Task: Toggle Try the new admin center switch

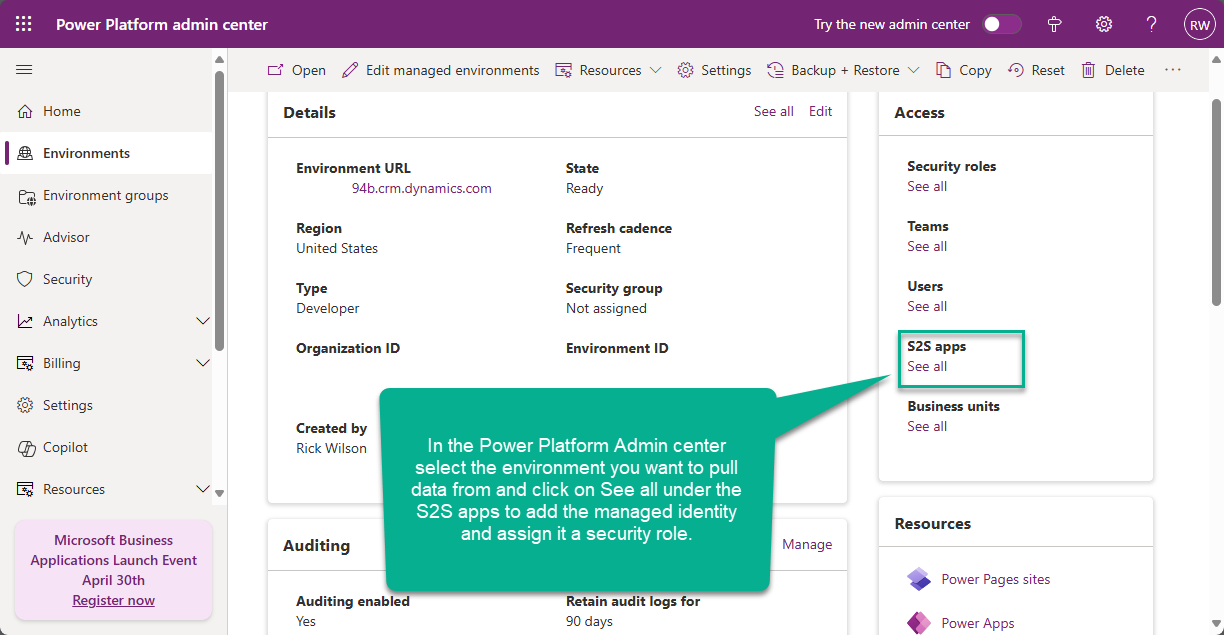Action: 1002,24
